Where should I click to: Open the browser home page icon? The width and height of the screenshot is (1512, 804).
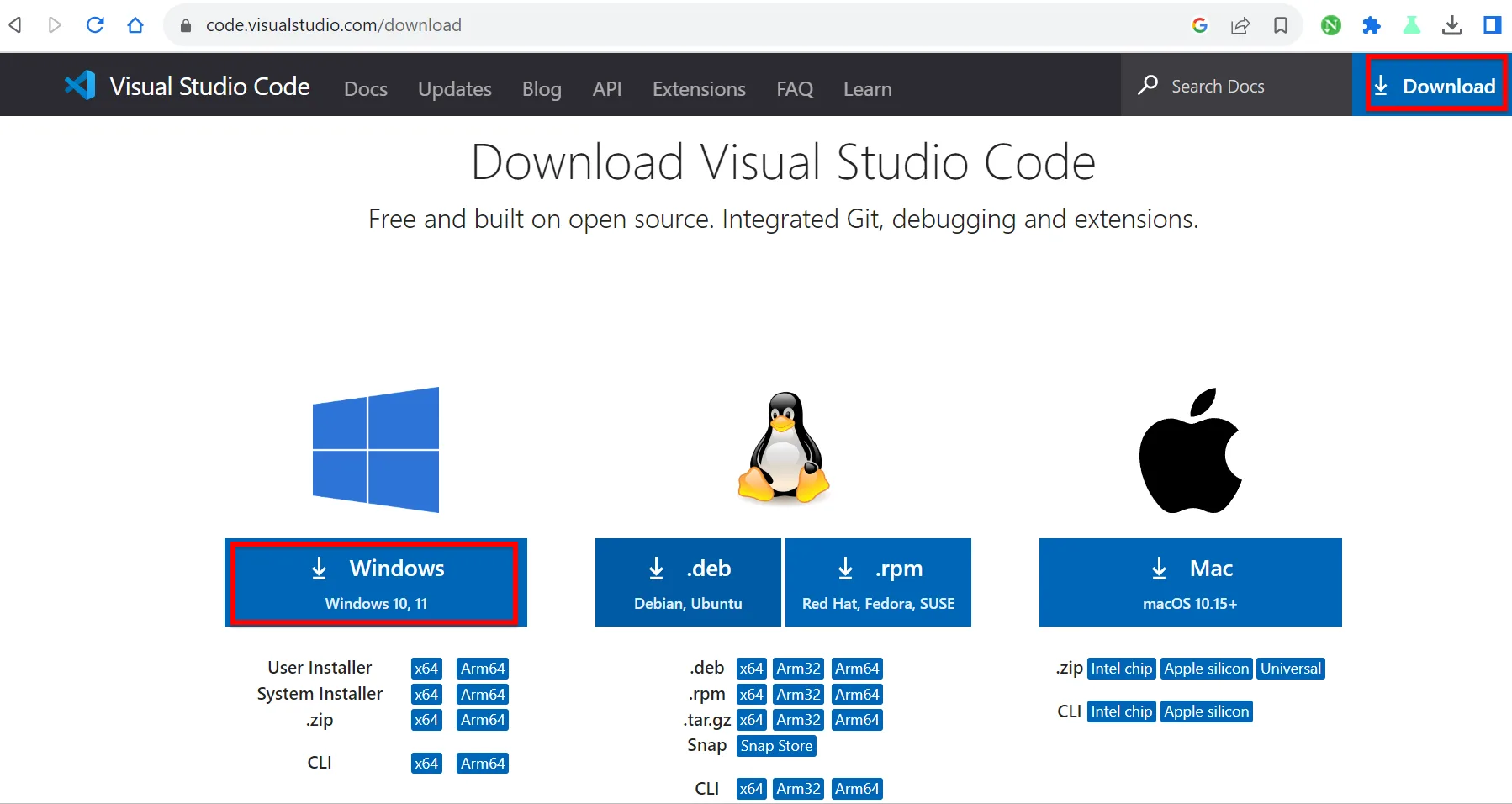[135, 25]
